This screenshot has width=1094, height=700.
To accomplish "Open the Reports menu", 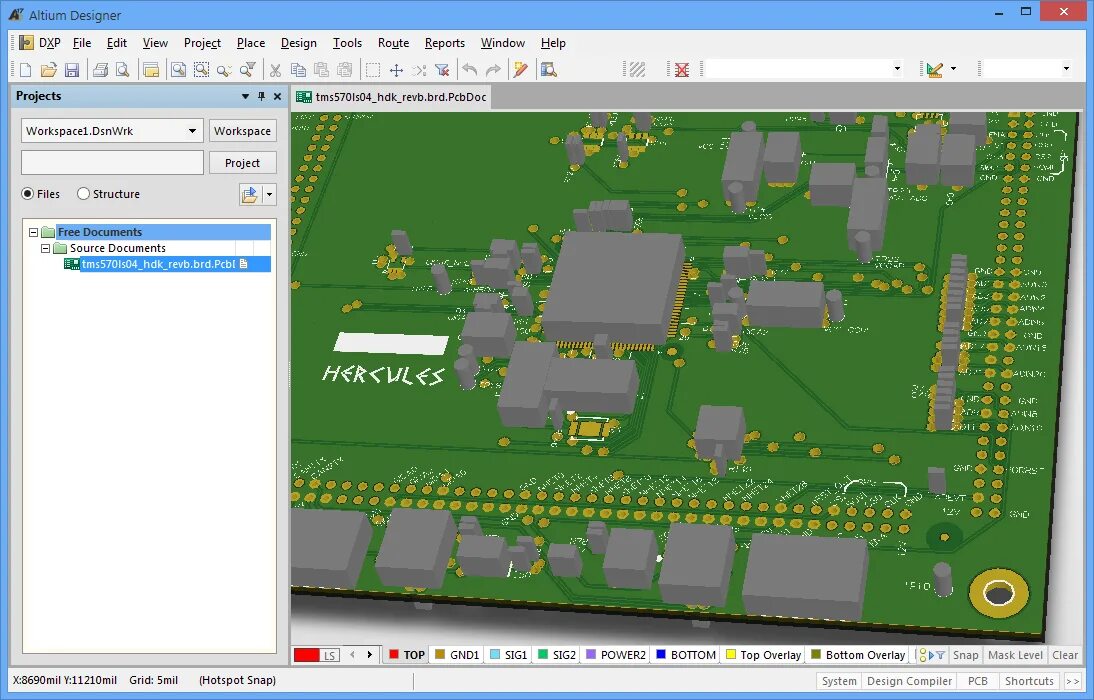I will pyautogui.click(x=444, y=43).
